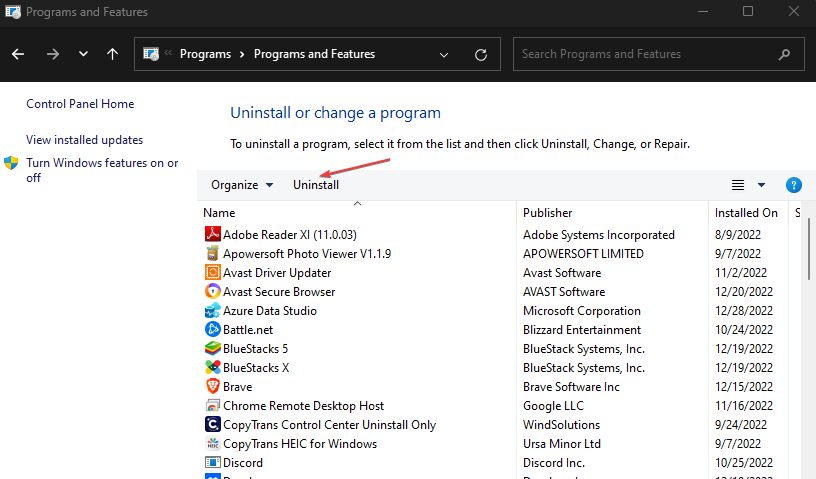Click the Chrome Remote Desktop Host icon

coord(212,405)
